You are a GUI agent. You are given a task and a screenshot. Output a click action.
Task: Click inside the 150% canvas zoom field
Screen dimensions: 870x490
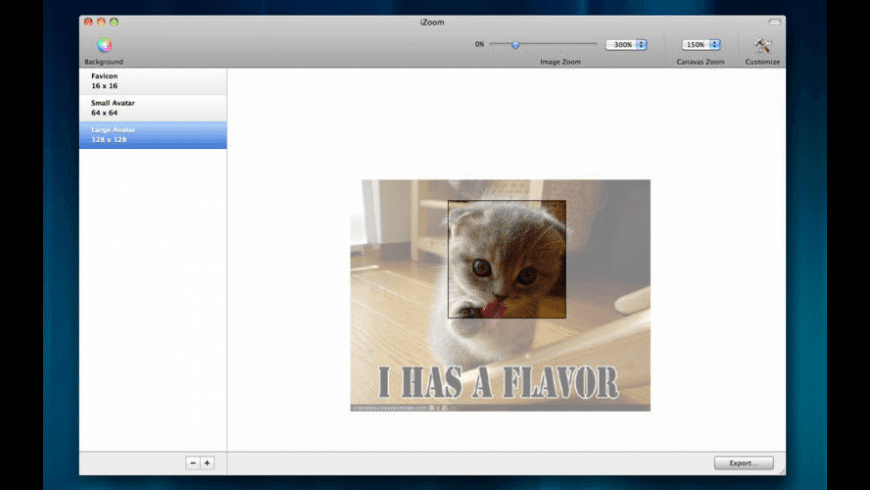[695, 44]
